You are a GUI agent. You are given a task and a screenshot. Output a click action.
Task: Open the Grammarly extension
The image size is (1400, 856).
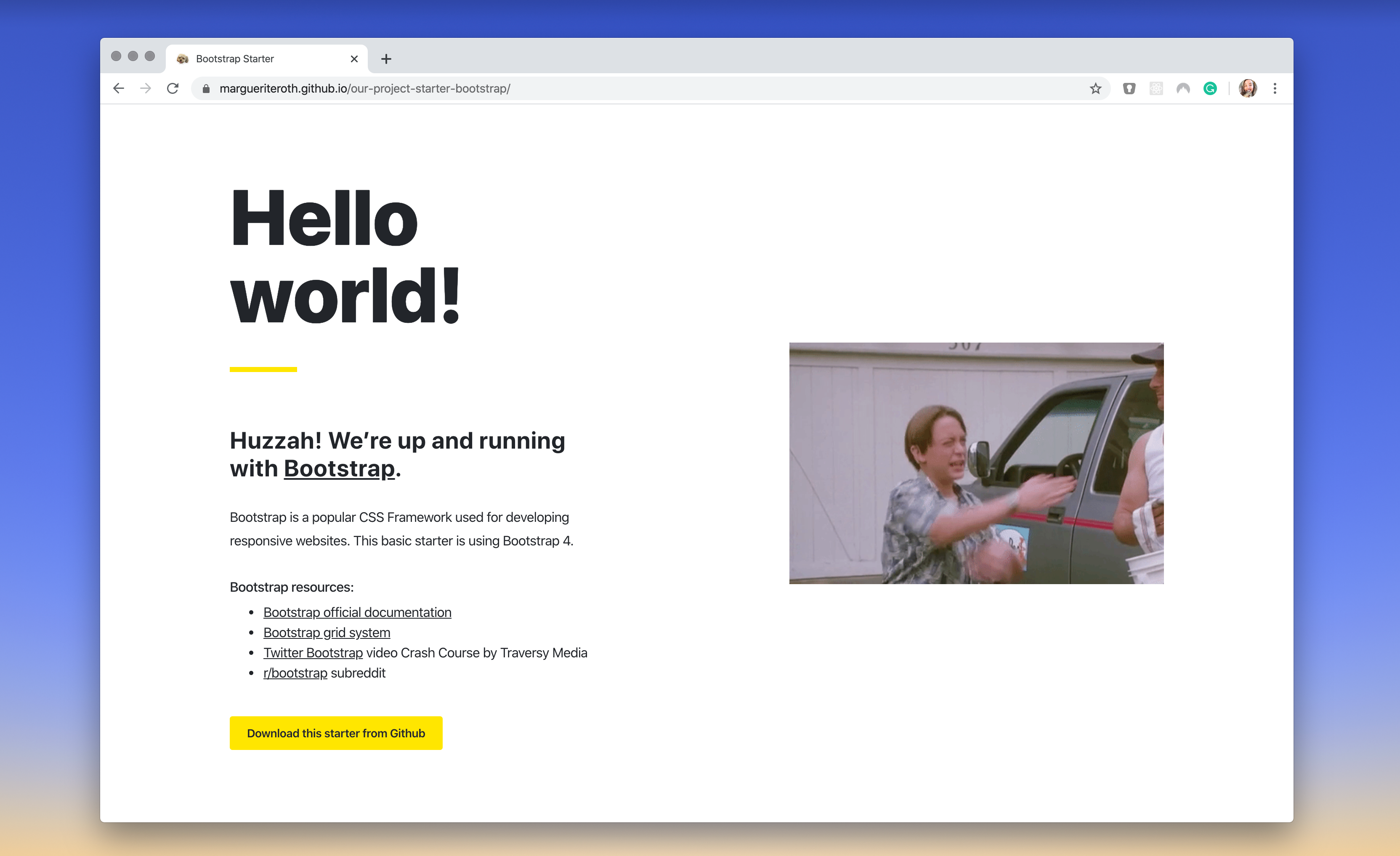coord(1210,88)
